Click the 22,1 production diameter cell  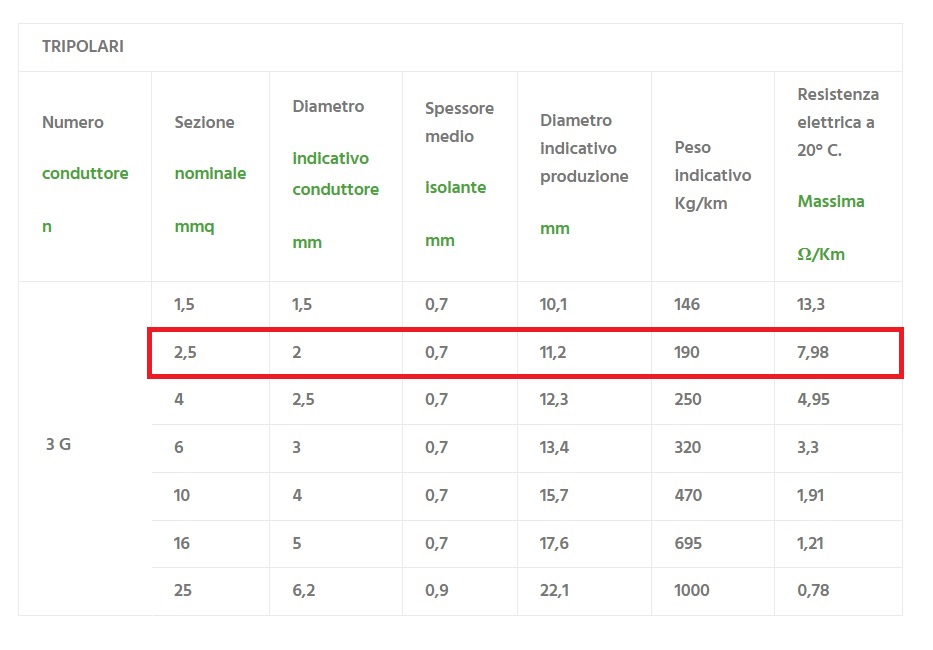pos(554,591)
